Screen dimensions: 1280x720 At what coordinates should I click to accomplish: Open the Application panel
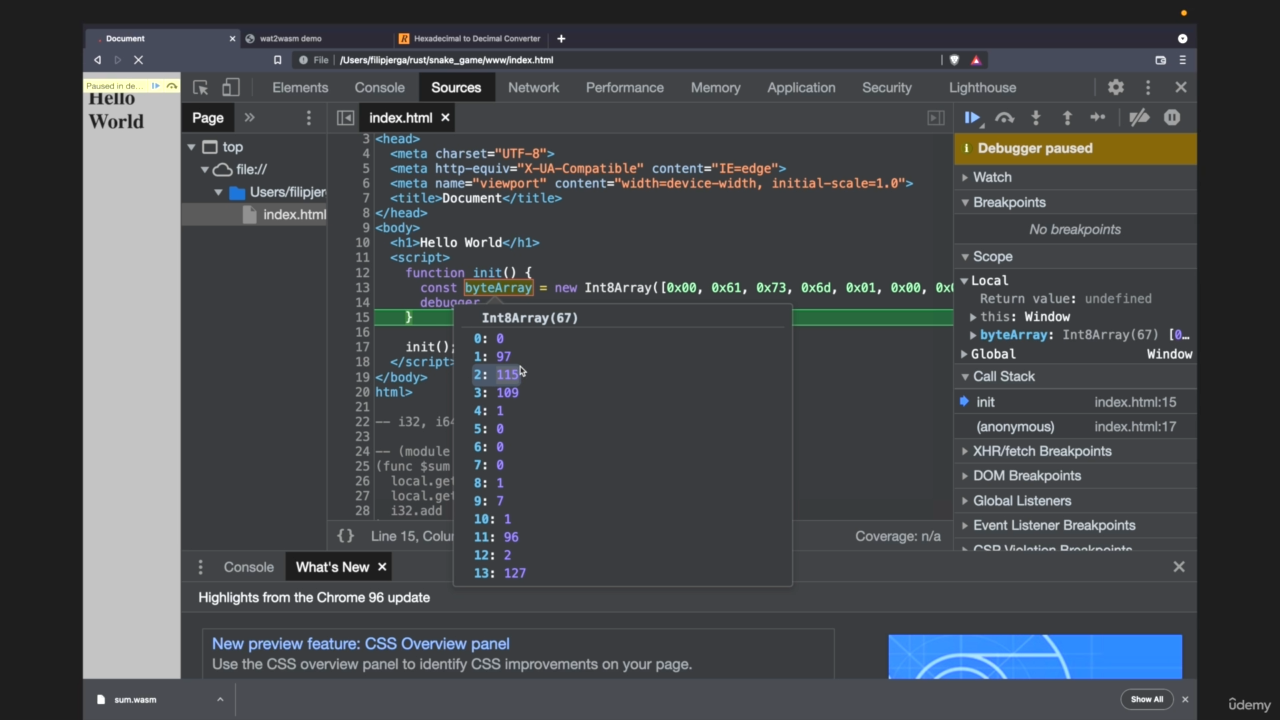pyautogui.click(x=801, y=87)
